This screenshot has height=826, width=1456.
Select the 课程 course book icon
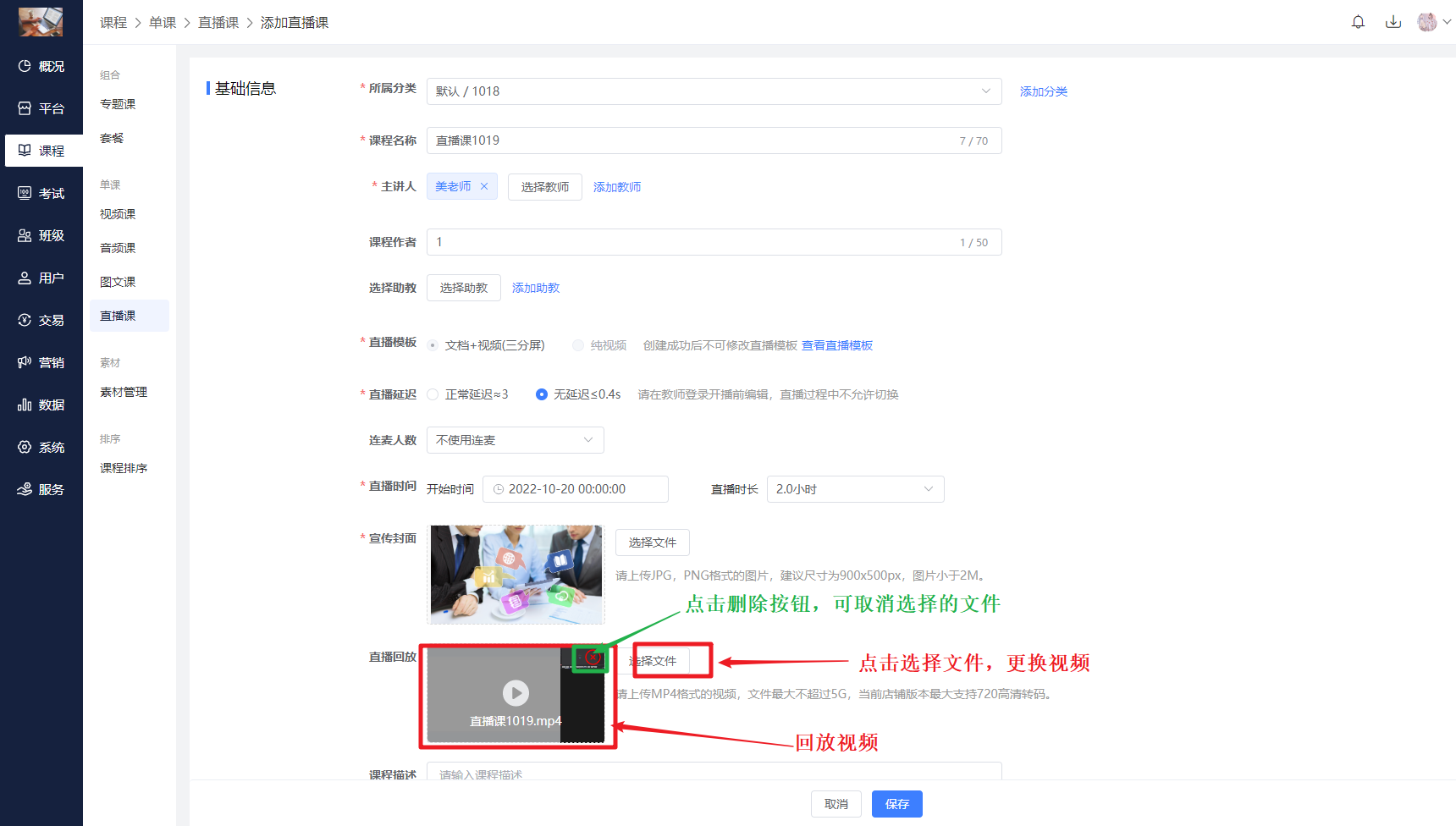click(25, 151)
